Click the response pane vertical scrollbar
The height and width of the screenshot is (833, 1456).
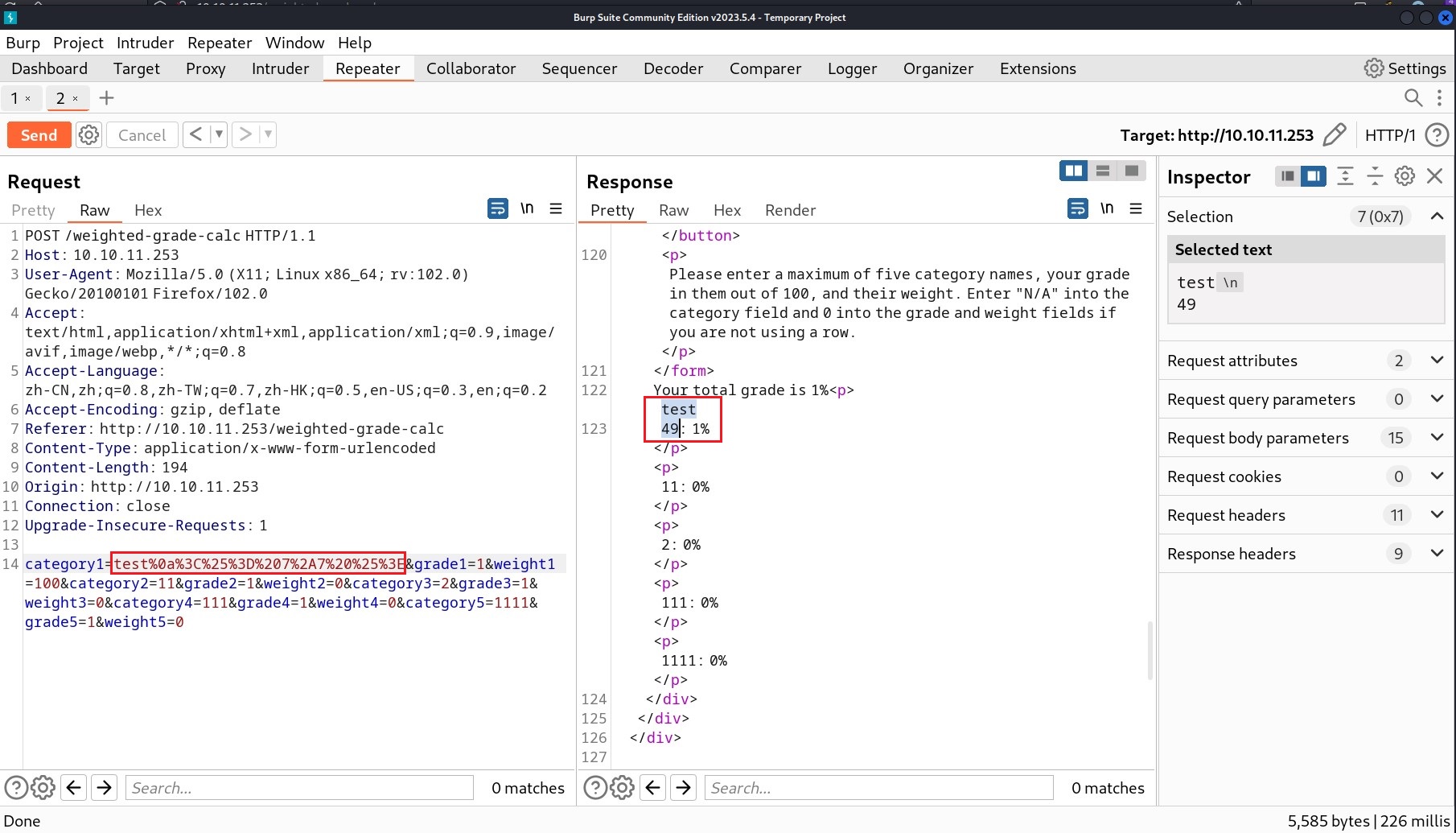(x=1150, y=650)
